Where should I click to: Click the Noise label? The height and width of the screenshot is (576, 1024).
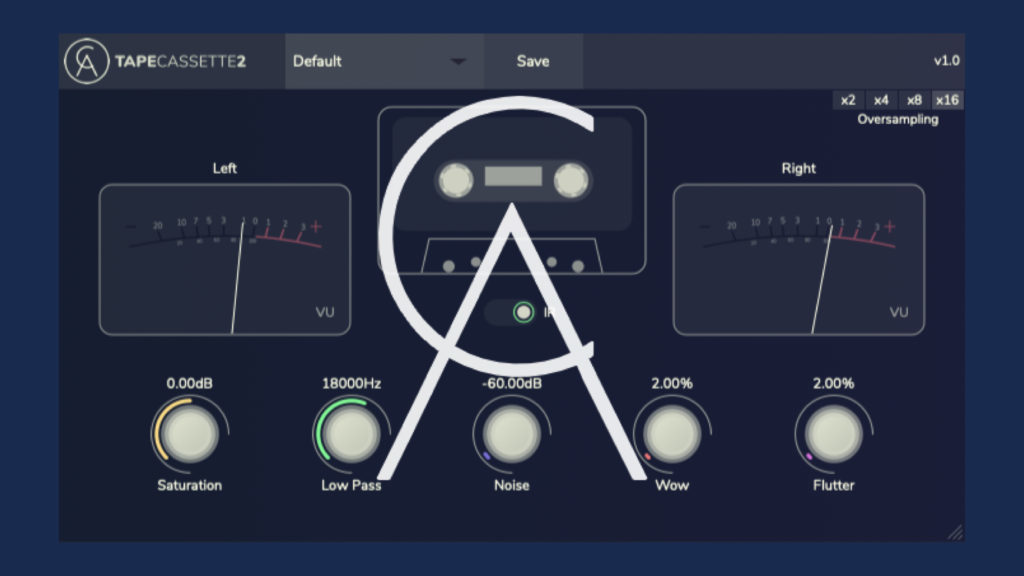tap(512, 485)
